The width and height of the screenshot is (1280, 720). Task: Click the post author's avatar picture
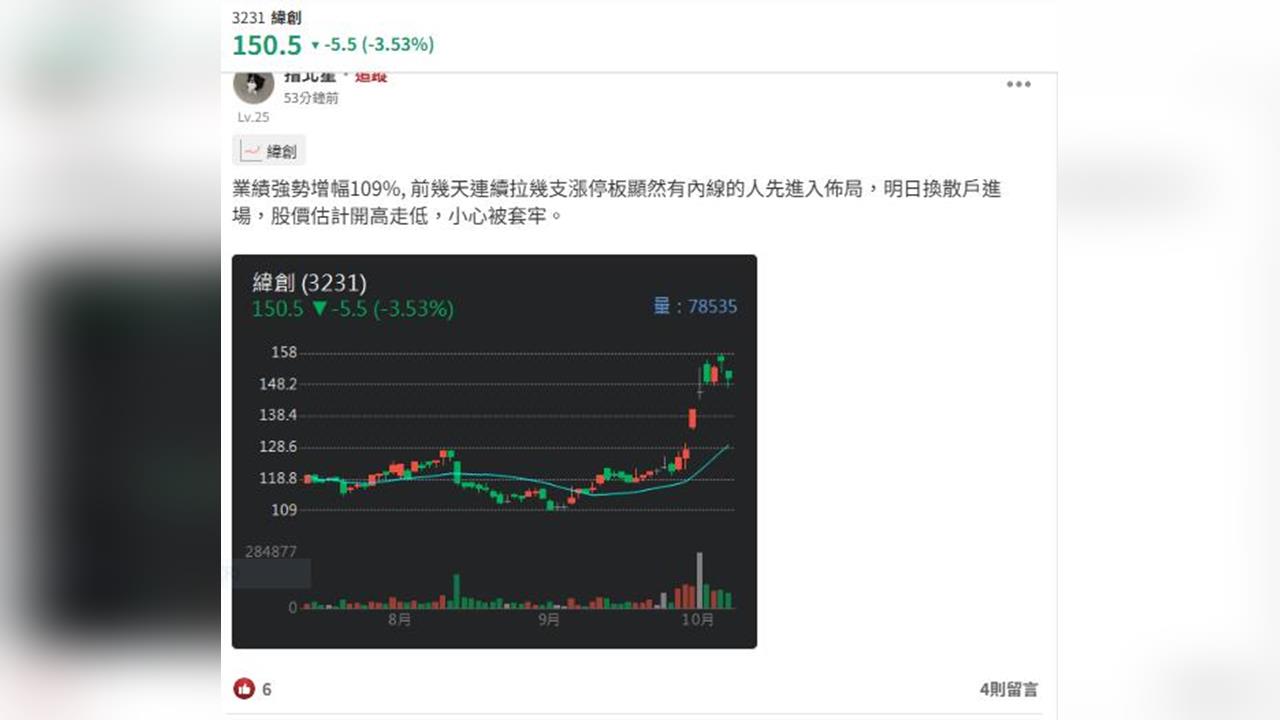click(253, 85)
